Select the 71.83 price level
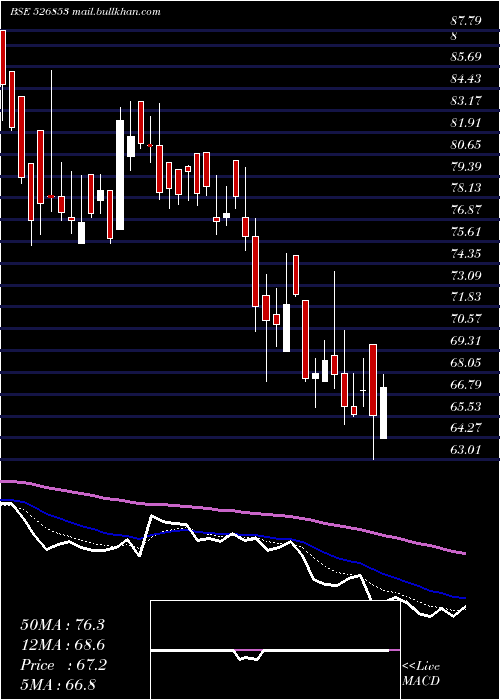The image size is (500, 700). (x=466, y=297)
